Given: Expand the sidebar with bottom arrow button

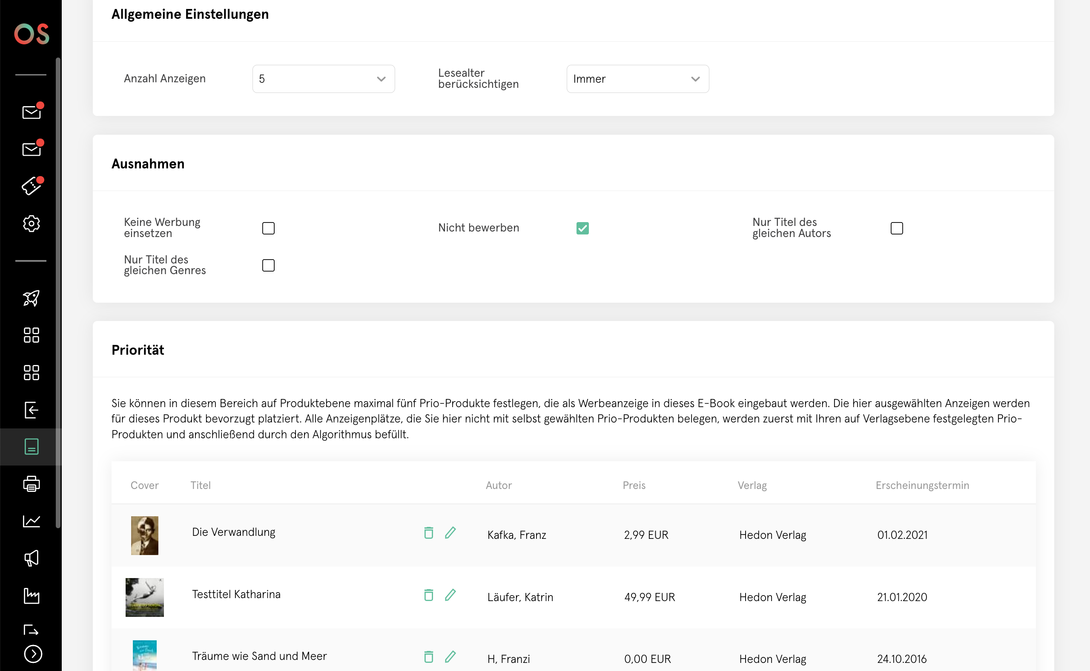Looking at the screenshot, I should pos(33,654).
